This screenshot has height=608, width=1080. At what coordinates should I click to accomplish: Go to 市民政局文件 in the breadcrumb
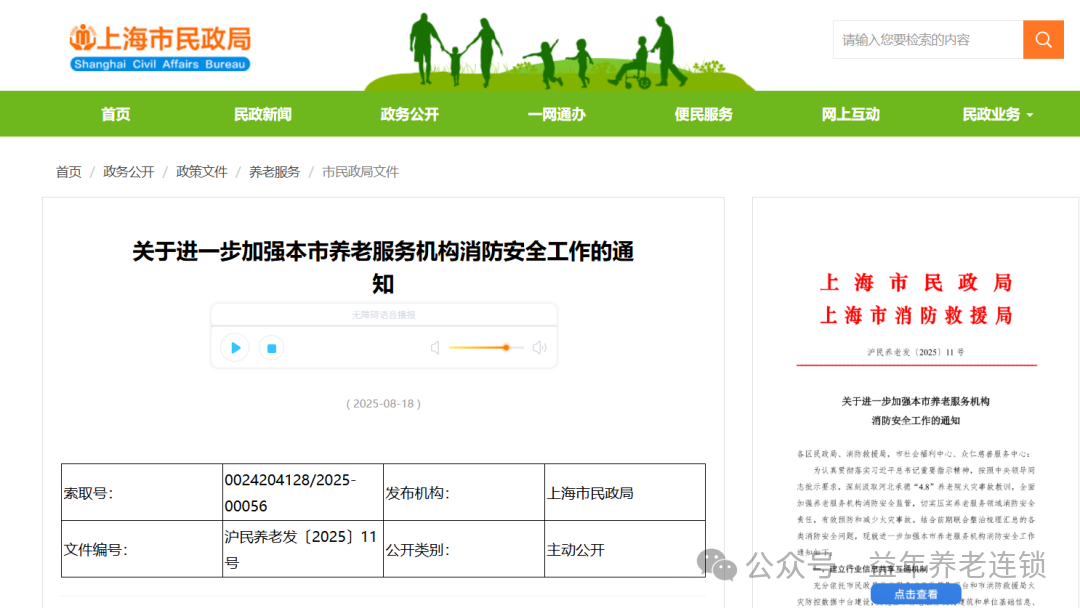click(360, 171)
